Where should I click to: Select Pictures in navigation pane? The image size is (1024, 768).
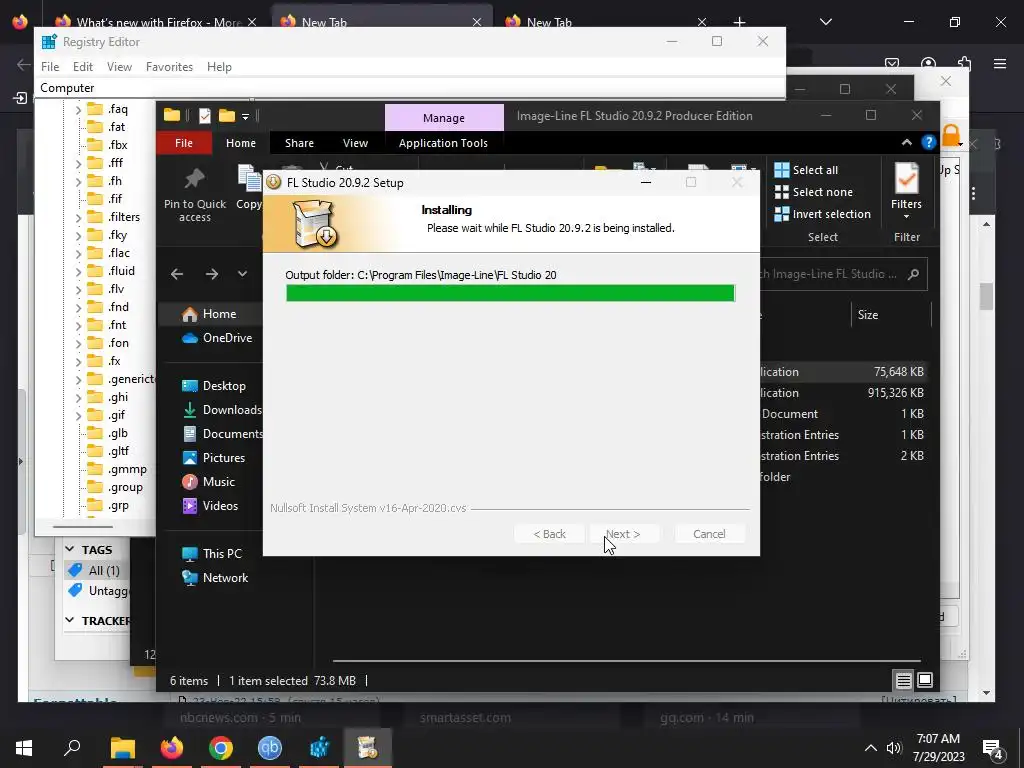[x=214, y=458]
